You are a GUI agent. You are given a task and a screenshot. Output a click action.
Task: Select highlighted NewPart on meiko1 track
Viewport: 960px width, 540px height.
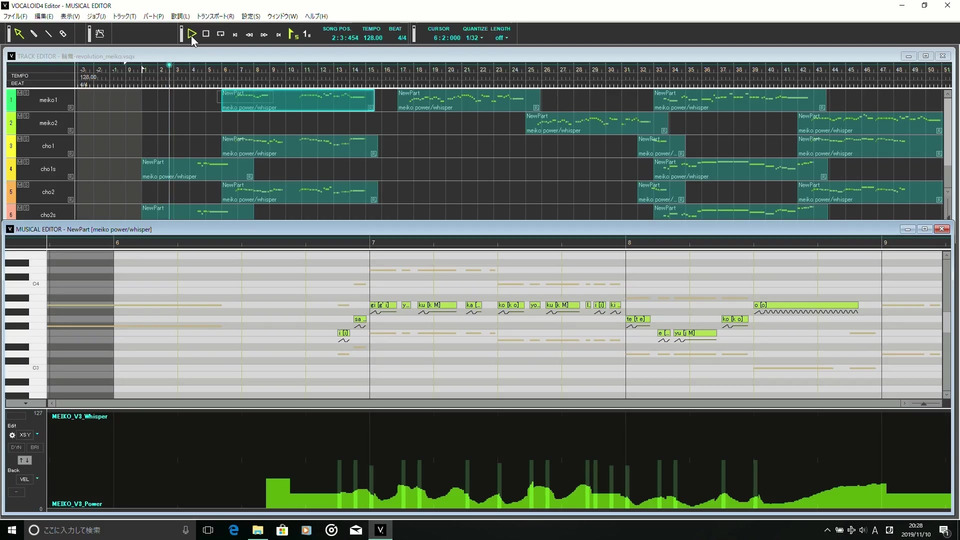tap(298, 100)
